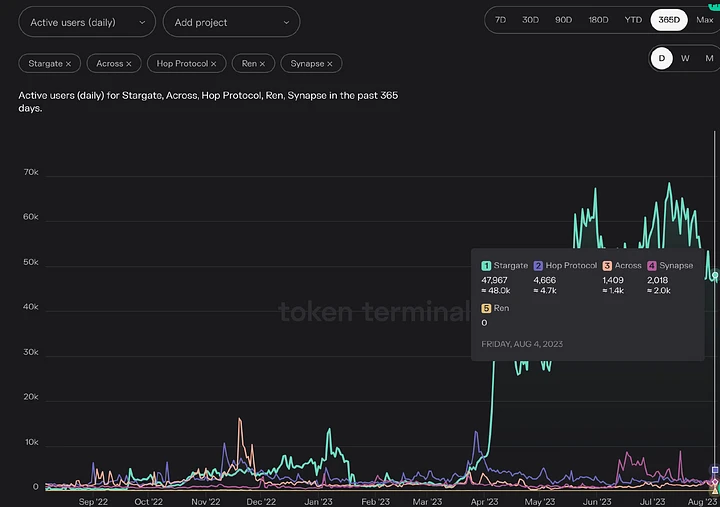Click the Hop Protocol legend badge in tooltip
720x507 pixels.
(x=539, y=266)
